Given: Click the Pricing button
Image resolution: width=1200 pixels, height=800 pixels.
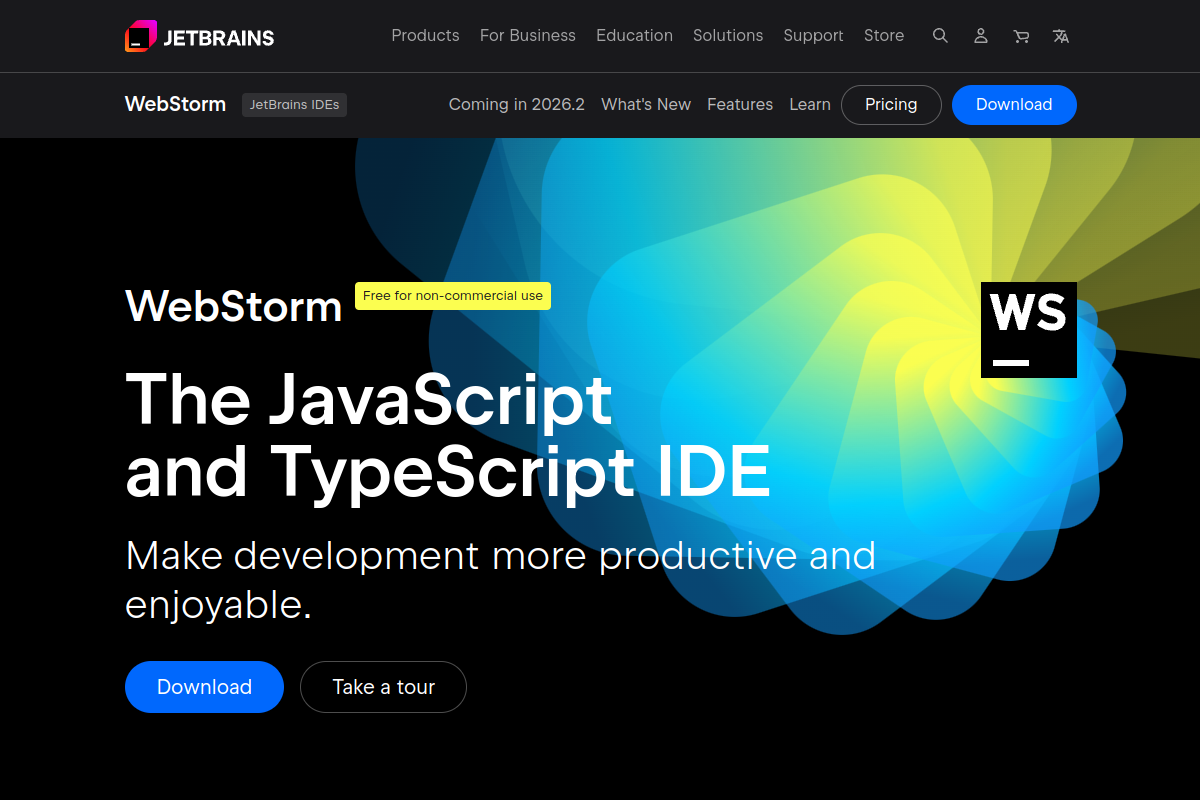Looking at the screenshot, I should click(891, 104).
